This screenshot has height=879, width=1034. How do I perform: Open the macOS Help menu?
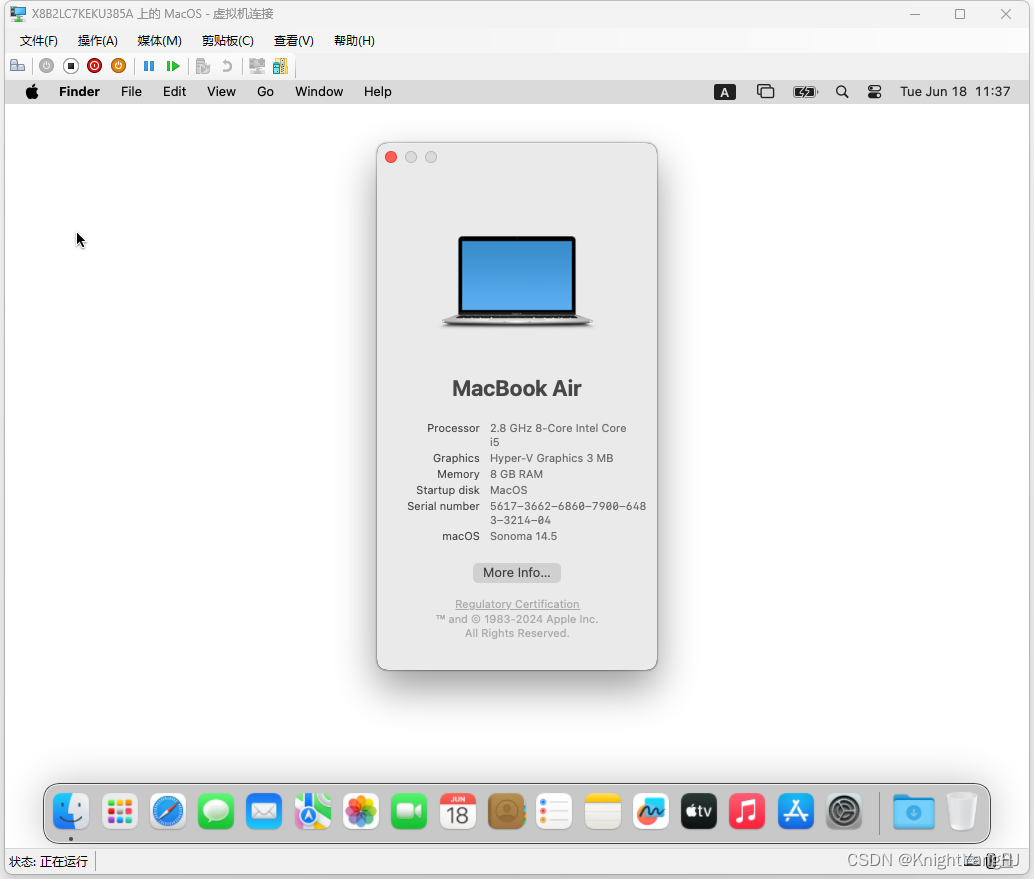coord(378,92)
